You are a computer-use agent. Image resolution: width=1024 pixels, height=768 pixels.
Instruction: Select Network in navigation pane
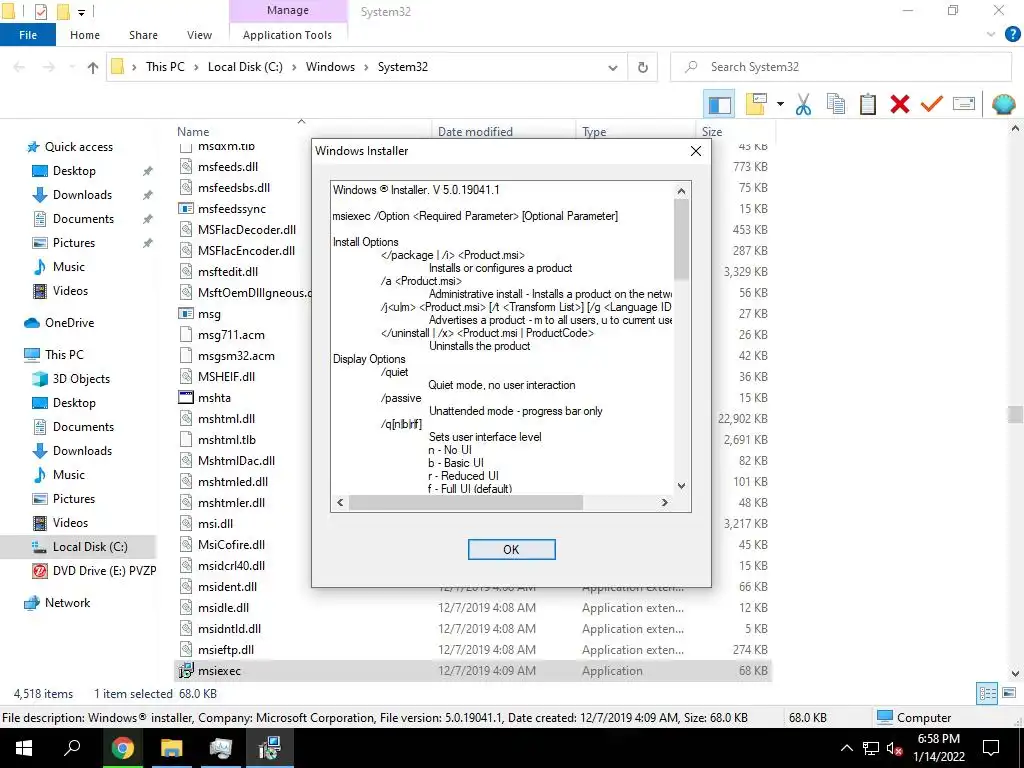67,603
